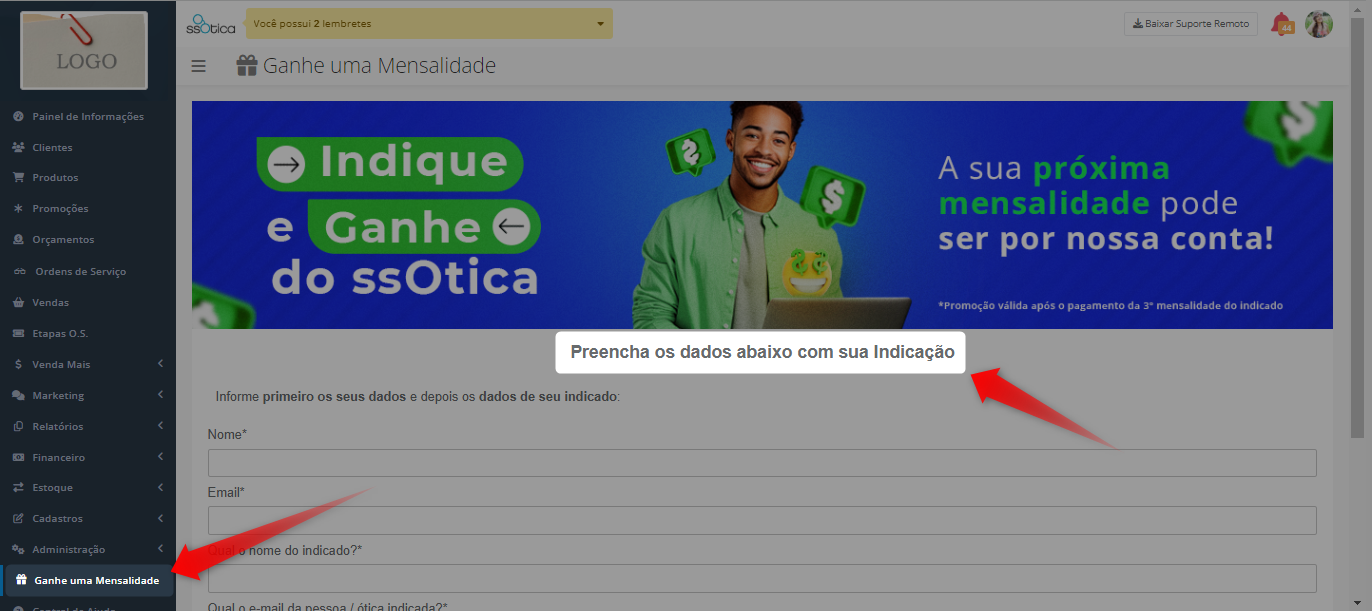Click the Venda Mais dollar icon
Screen dimensions: 1372x611
pyautogui.click(x=18, y=364)
